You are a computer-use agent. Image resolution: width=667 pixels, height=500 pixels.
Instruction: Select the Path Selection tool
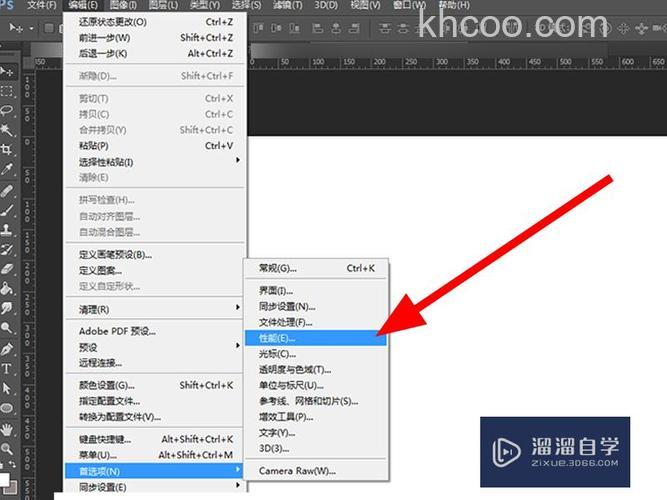click(x=7, y=388)
